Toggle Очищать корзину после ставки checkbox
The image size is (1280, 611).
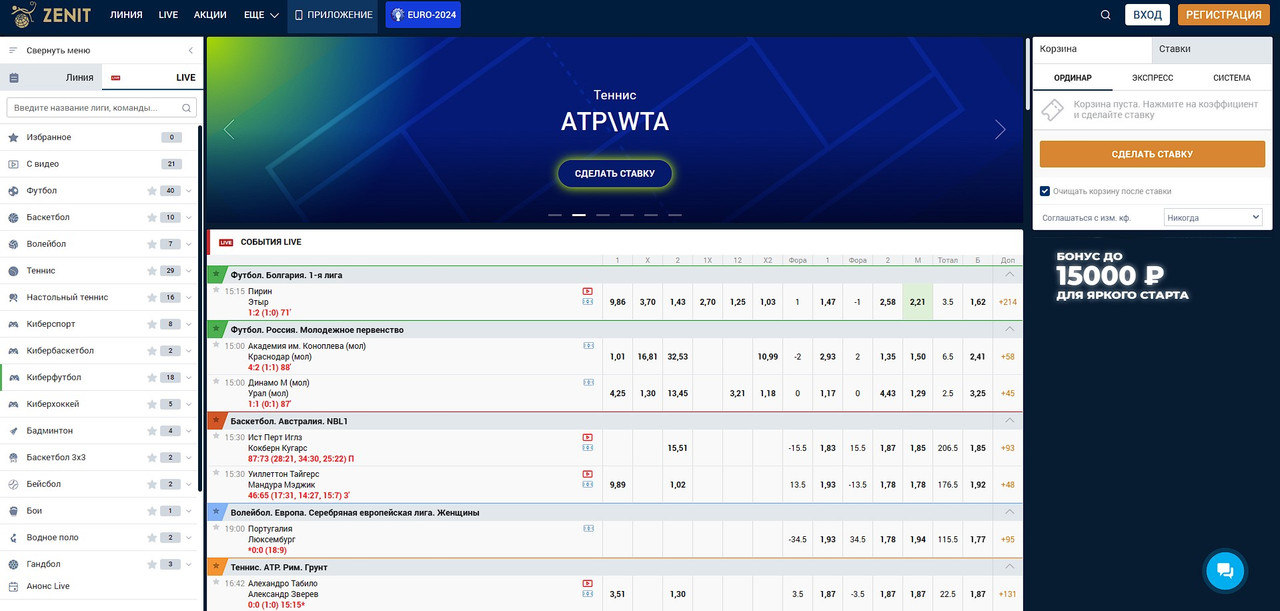point(1045,191)
